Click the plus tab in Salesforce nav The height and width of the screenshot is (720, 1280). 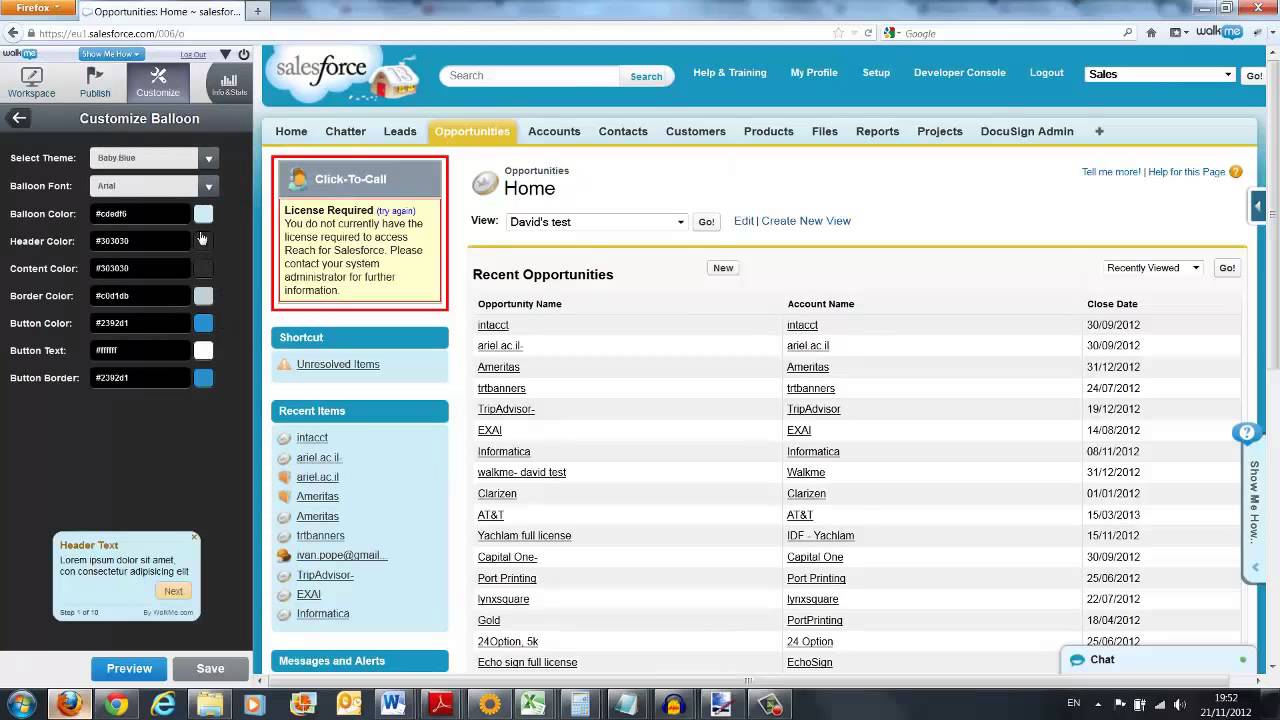click(x=1099, y=131)
